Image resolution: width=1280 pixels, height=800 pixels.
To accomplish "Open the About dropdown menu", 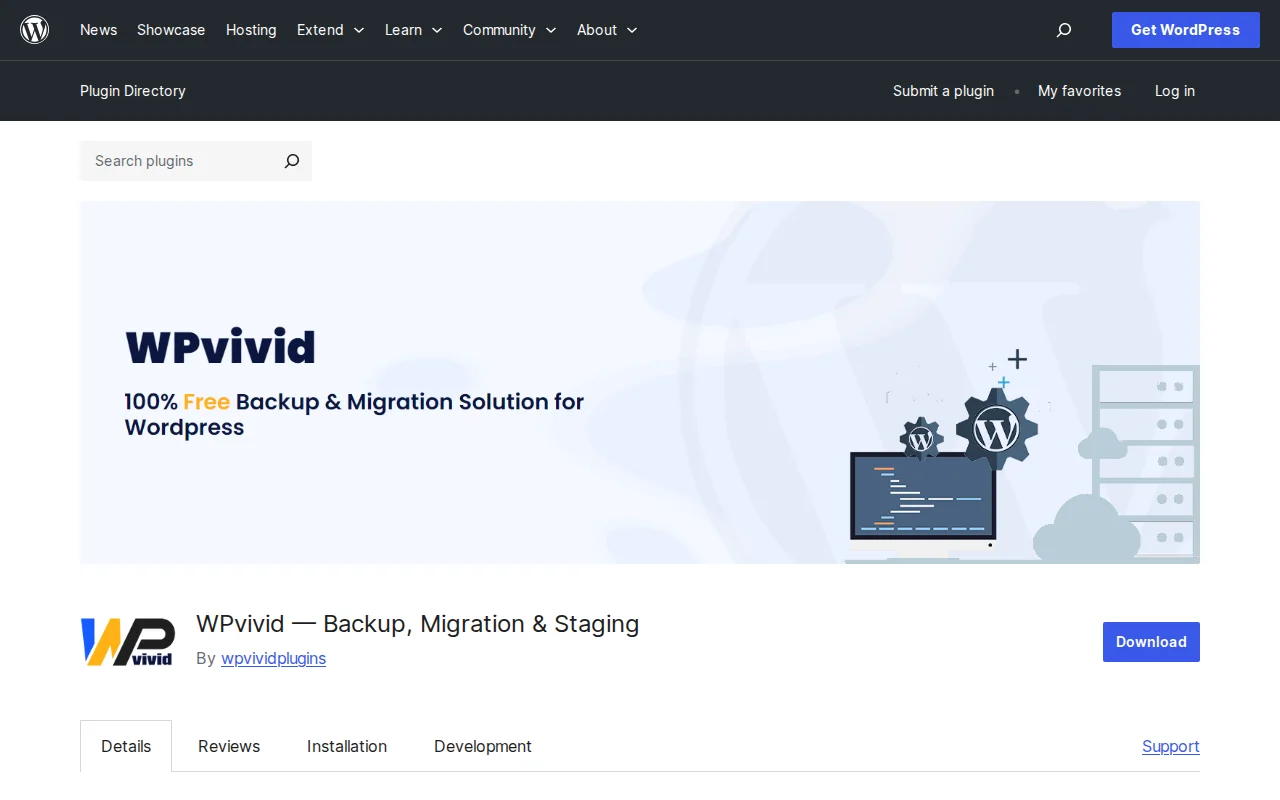I will click(606, 30).
